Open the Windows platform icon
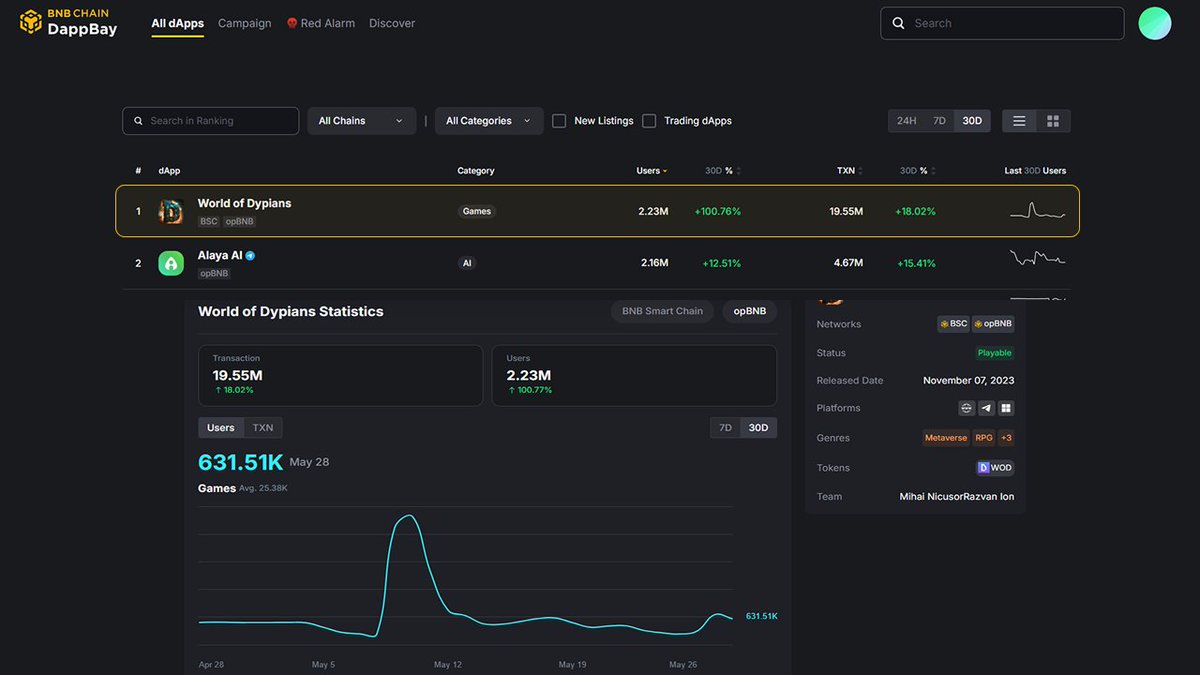This screenshot has width=1200, height=675. point(1006,408)
